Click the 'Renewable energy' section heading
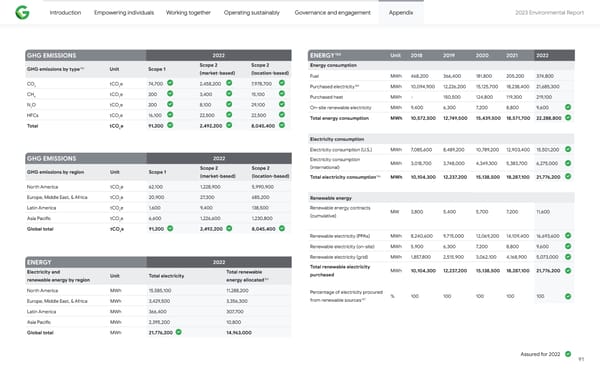 click(x=331, y=198)
